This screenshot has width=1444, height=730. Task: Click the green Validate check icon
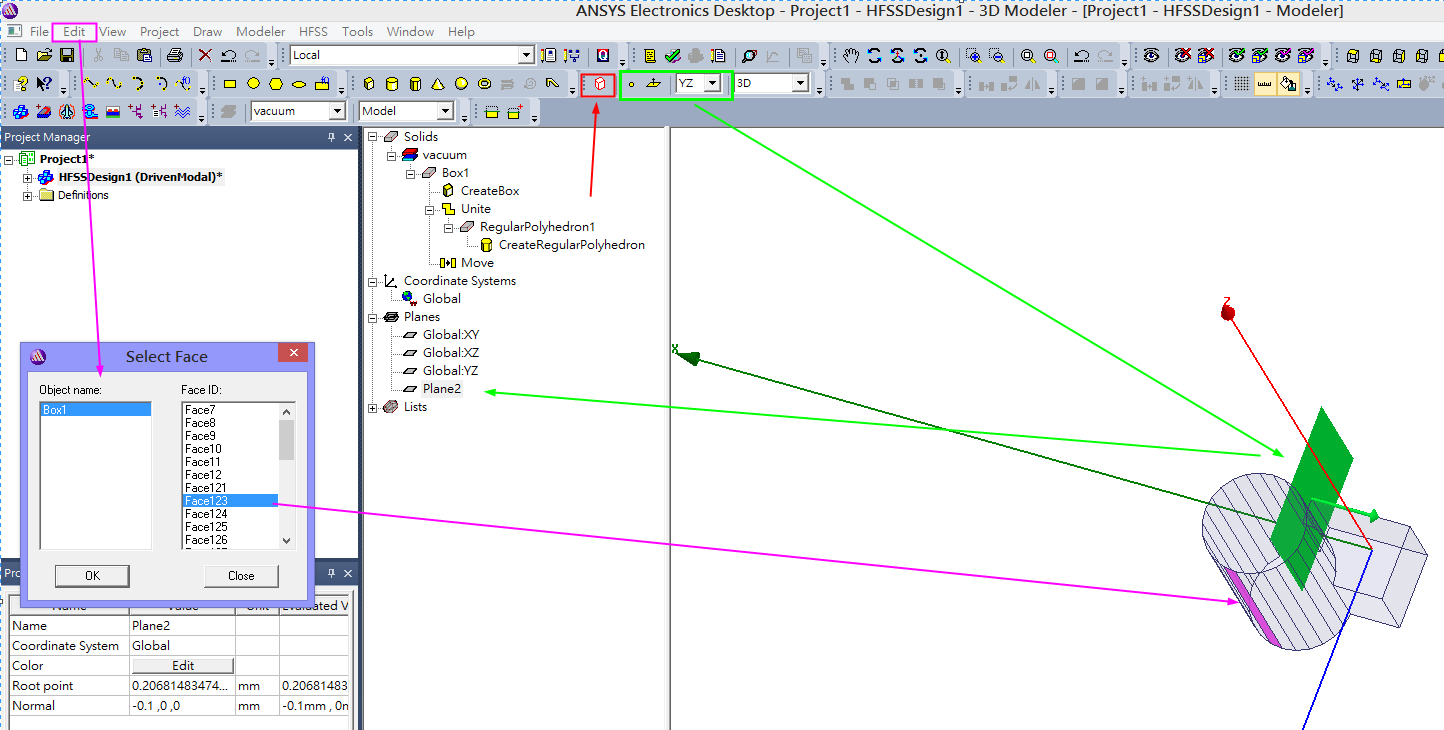673,56
